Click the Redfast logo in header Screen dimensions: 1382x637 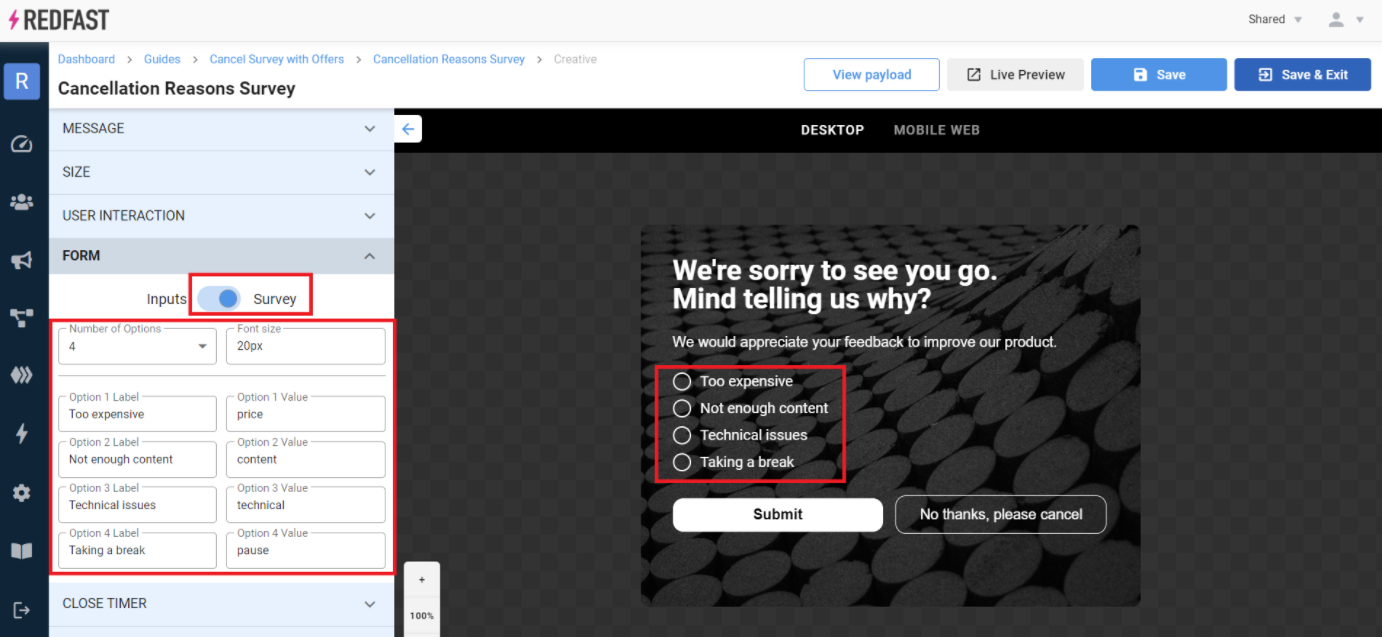click(59, 19)
